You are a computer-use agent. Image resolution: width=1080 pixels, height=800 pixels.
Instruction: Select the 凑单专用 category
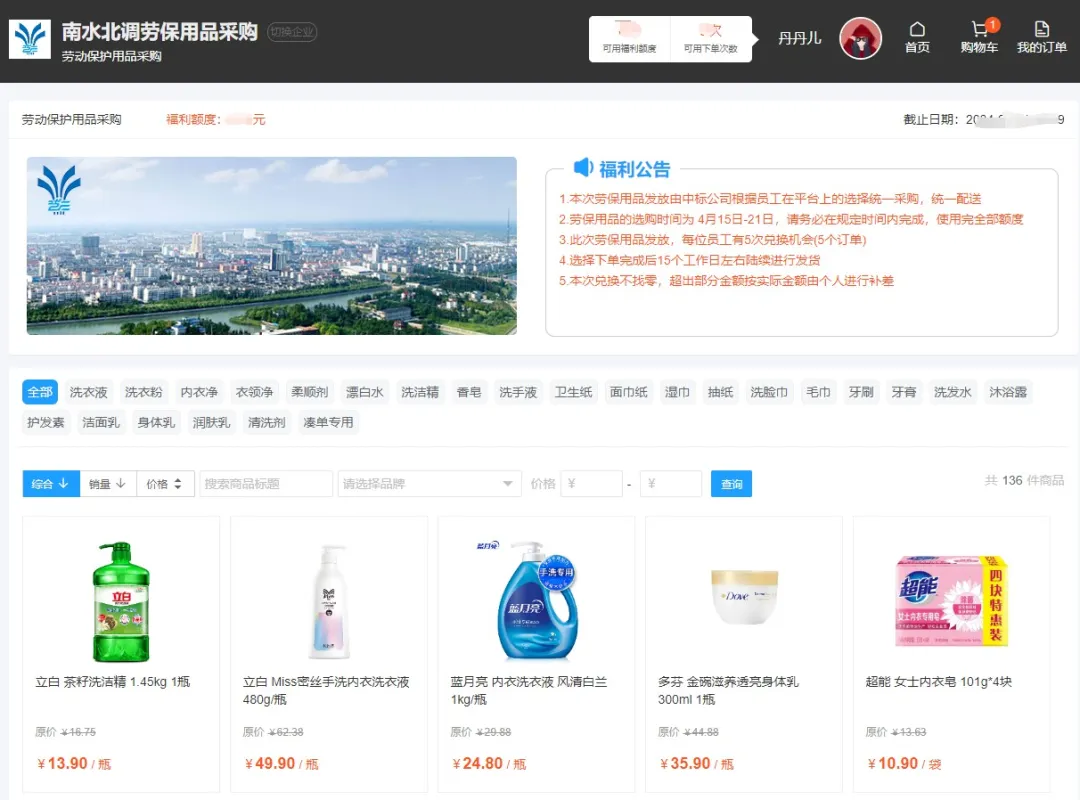[329, 422]
